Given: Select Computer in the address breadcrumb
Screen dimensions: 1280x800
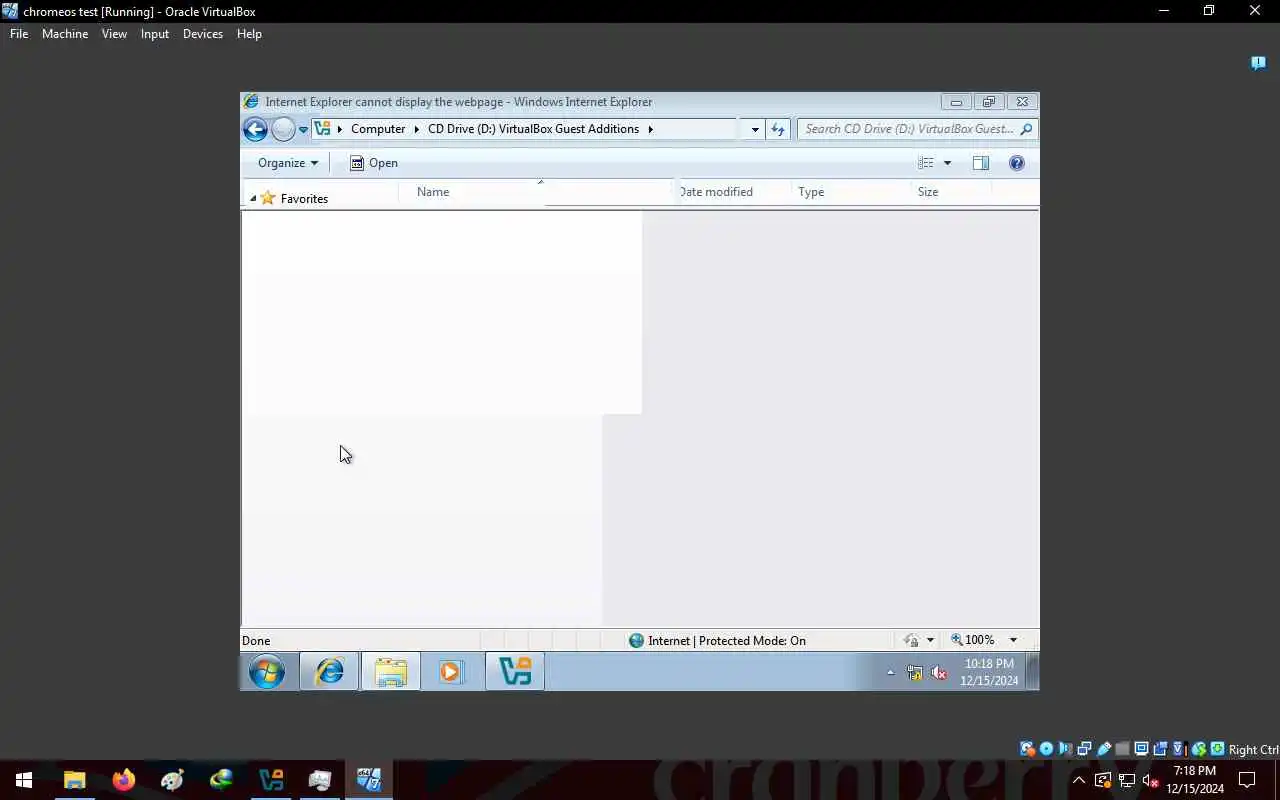Looking at the screenshot, I should [x=378, y=129].
